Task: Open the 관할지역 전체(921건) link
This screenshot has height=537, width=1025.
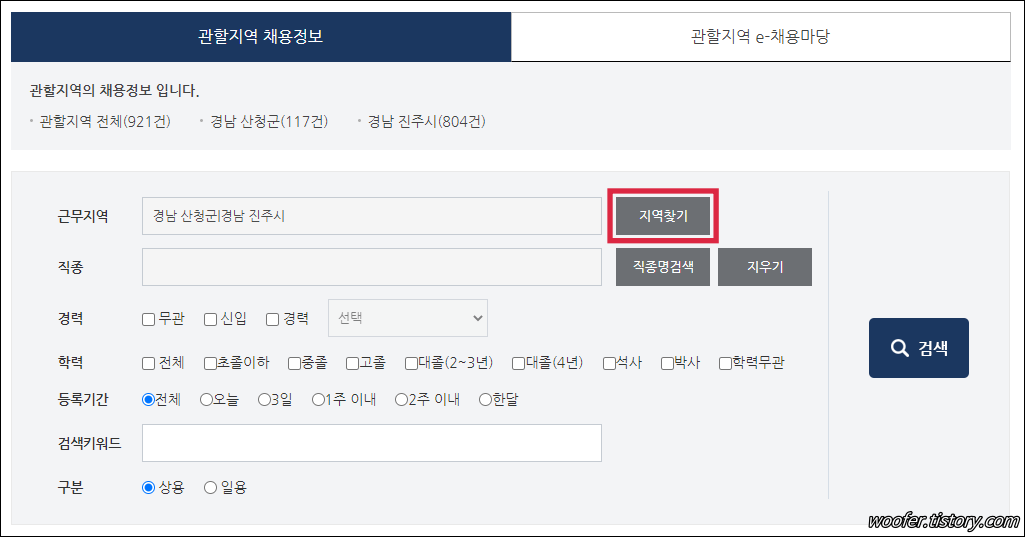Action: click(x=105, y=122)
